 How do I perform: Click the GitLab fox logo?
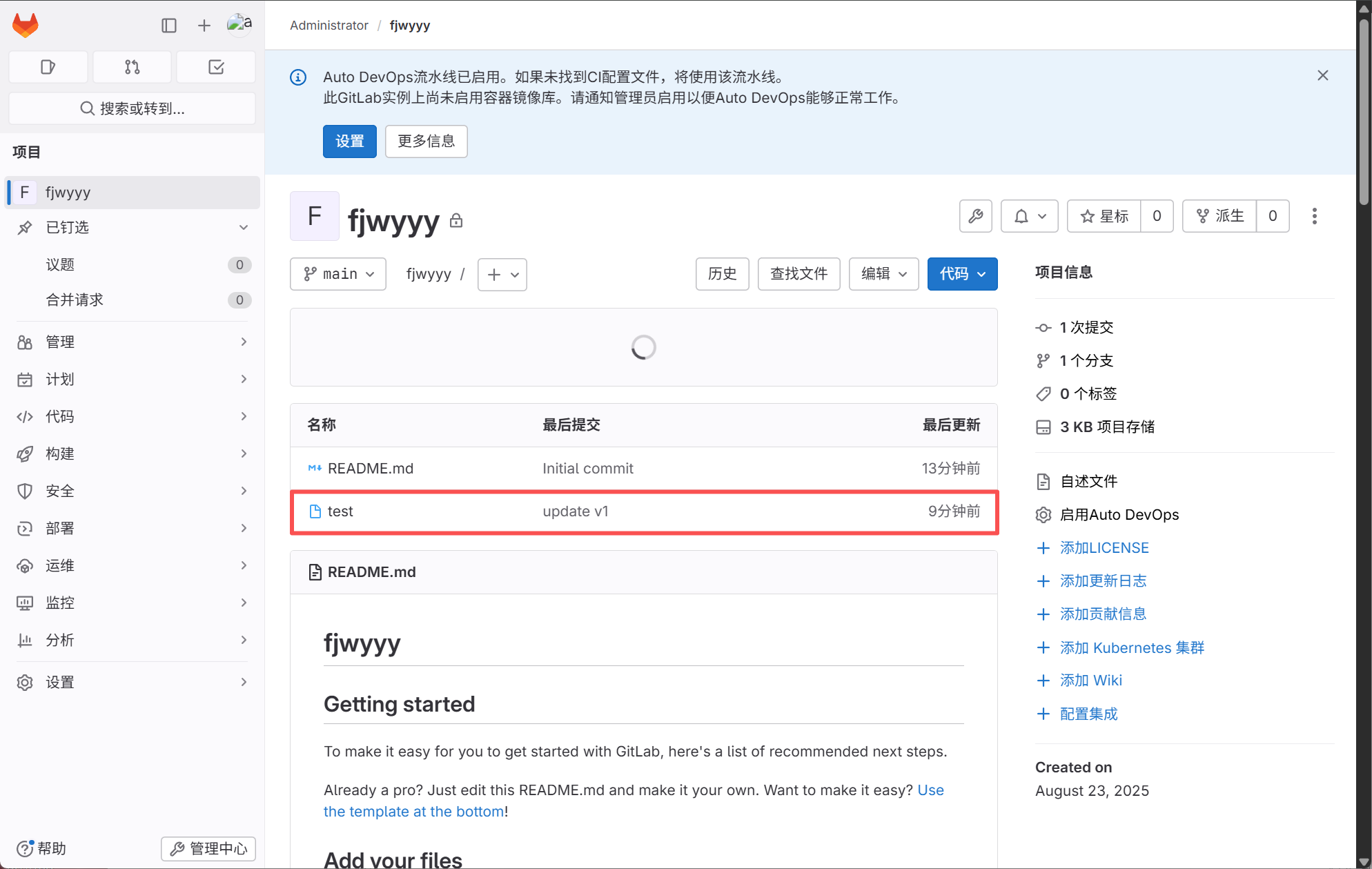point(26,26)
